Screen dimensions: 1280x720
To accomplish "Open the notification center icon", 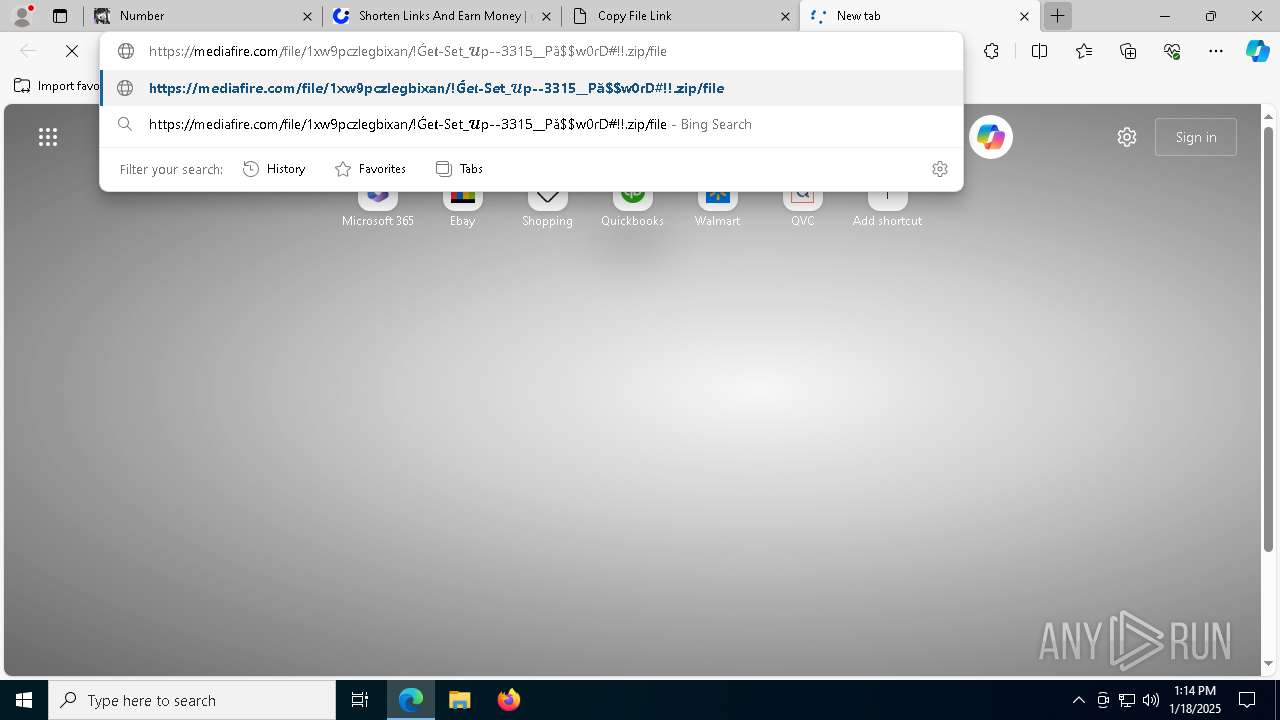I will coord(1247,700).
